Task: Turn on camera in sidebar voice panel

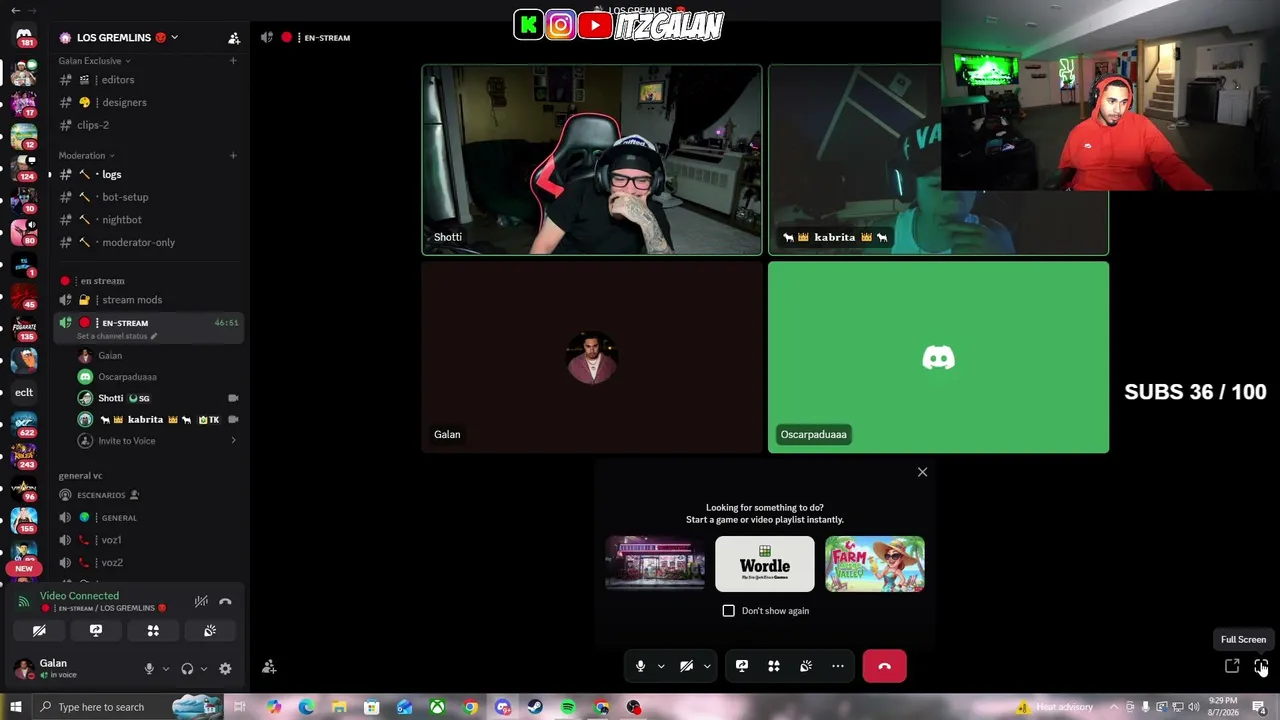Action: (x=39, y=631)
